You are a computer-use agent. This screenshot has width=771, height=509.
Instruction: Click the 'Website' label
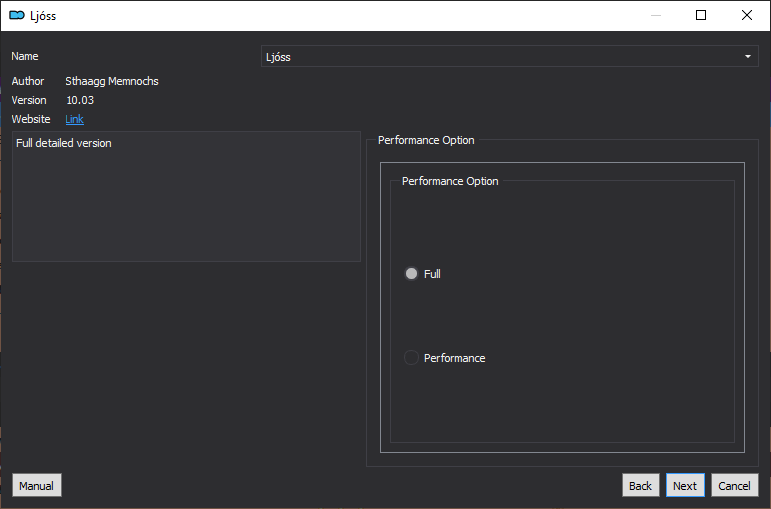point(31,119)
